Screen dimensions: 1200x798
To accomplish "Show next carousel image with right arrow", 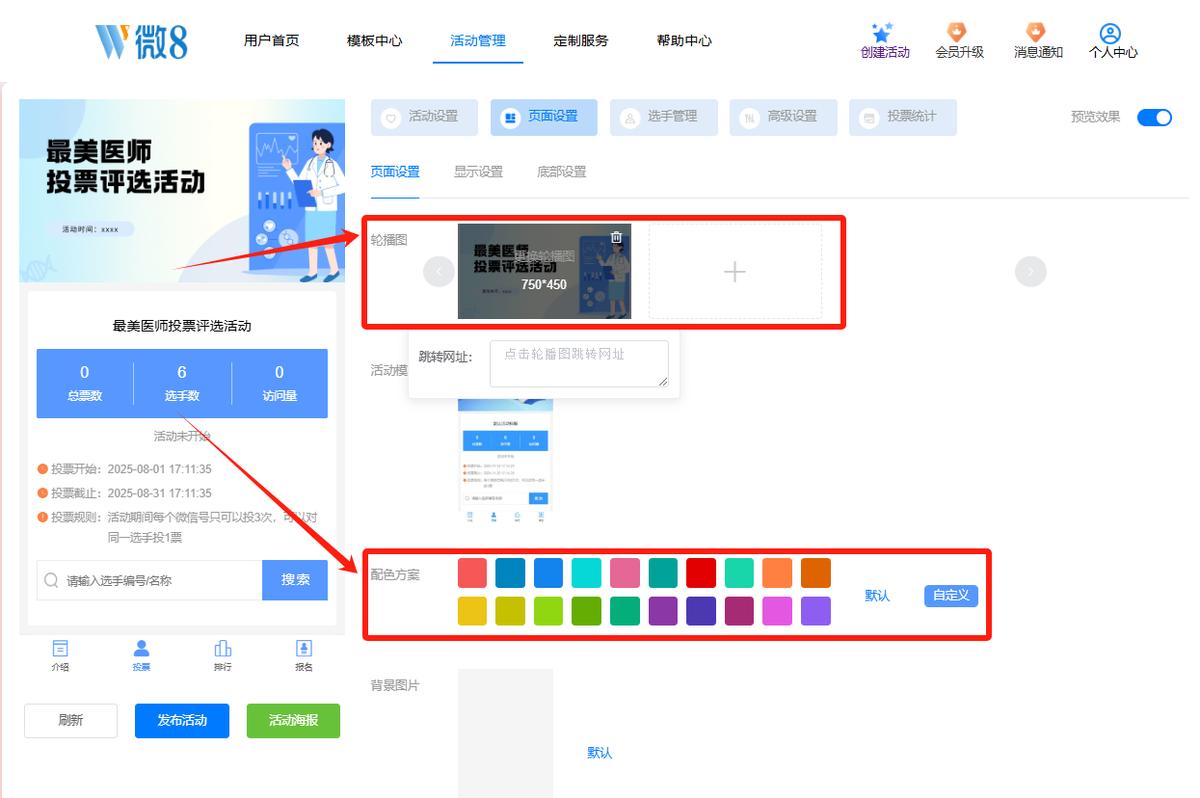I will pos(1030,271).
